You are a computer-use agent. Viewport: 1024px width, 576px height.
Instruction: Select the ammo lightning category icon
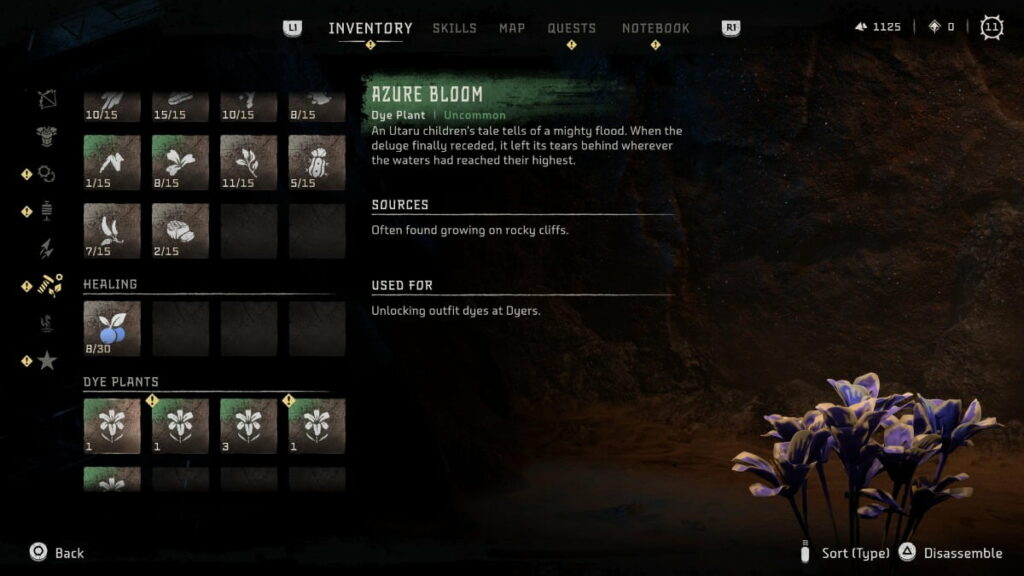pyautogui.click(x=46, y=248)
